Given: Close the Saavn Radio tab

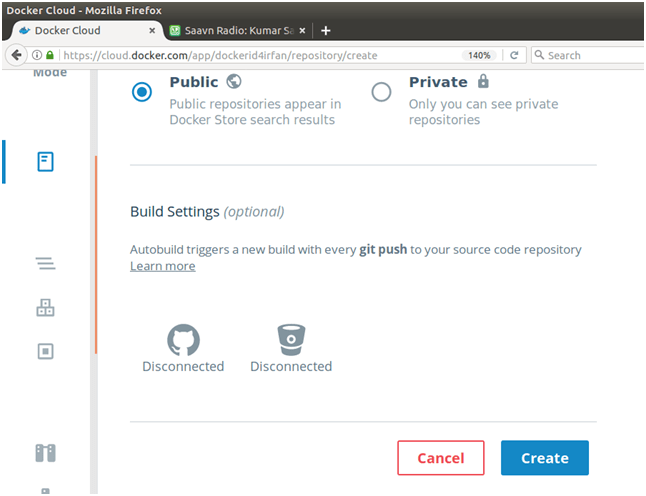Looking at the screenshot, I should pyautogui.click(x=302, y=30).
